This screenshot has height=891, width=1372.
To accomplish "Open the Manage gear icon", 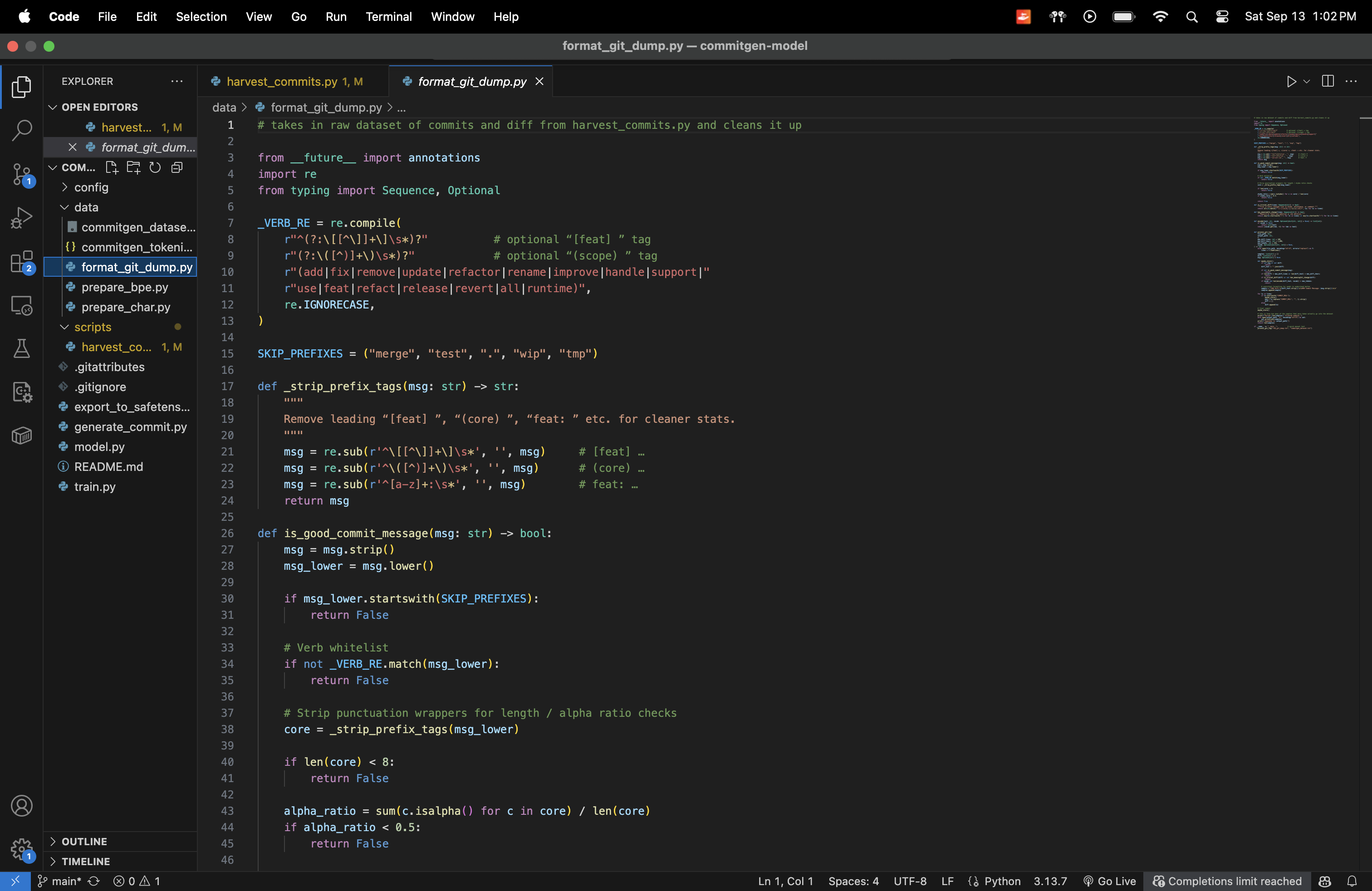I will pos(21,849).
